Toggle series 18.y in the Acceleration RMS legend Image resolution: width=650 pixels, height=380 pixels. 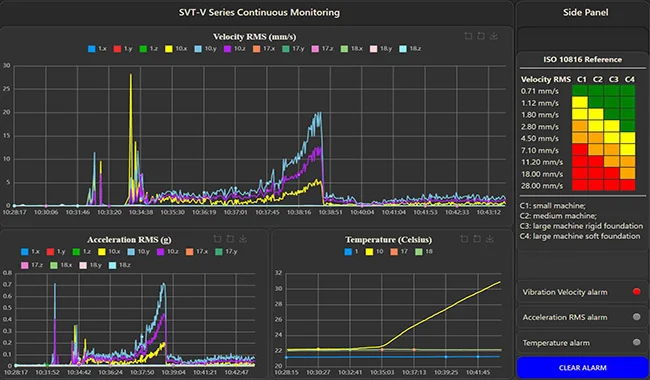90,265
